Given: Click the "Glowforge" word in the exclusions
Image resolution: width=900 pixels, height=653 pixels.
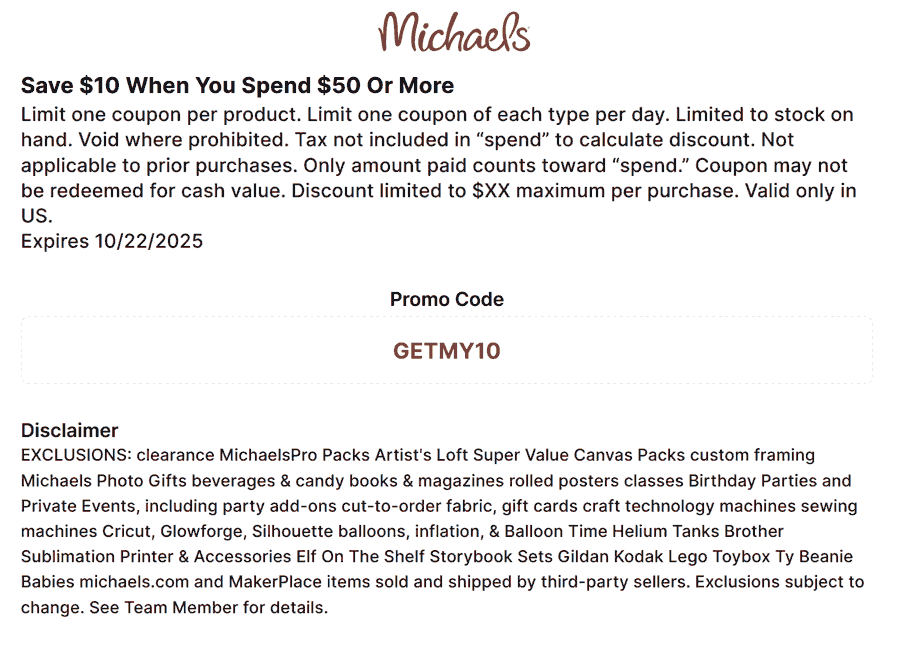Looking at the screenshot, I should tap(203, 531).
